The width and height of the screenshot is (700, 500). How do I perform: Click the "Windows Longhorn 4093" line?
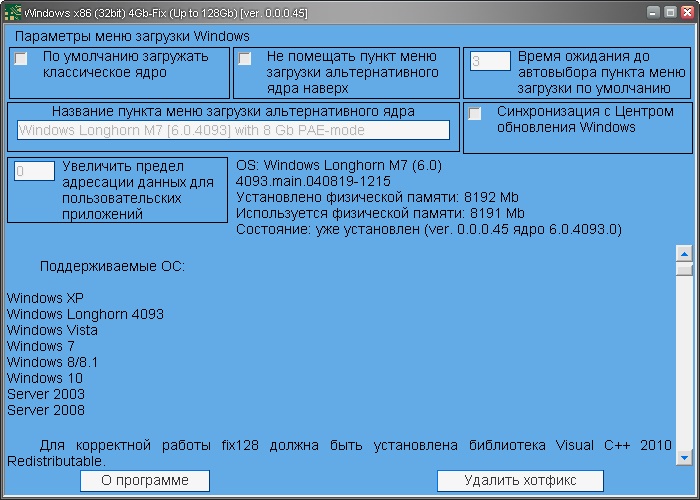85,314
